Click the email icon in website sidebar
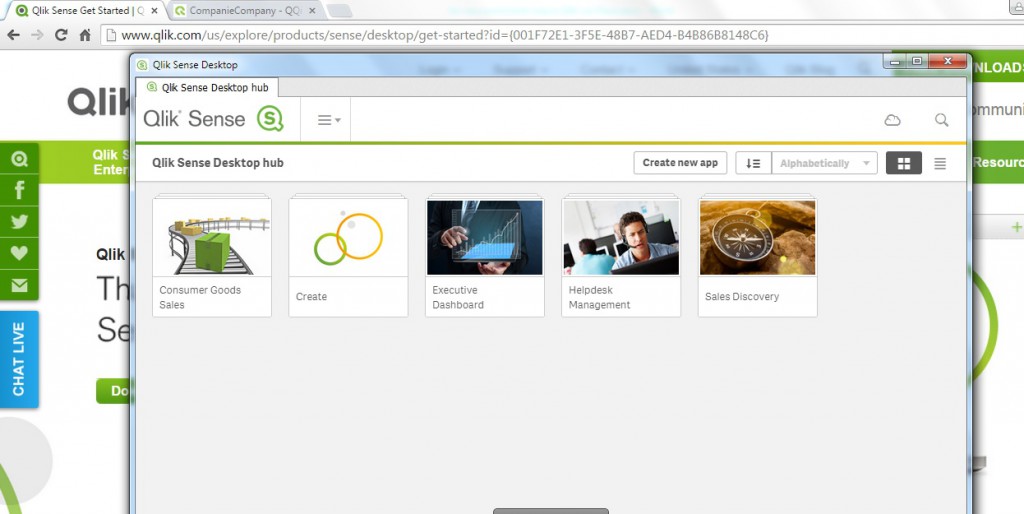This screenshot has height=514, width=1024. click(x=19, y=285)
